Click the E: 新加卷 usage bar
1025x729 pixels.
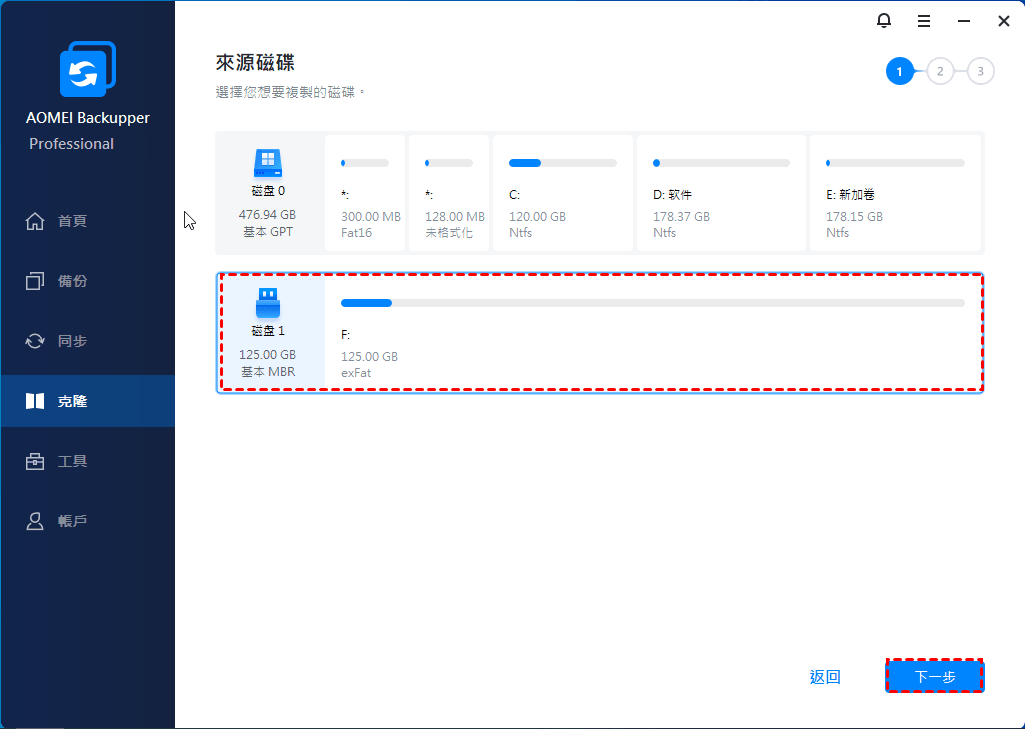click(x=896, y=163)
